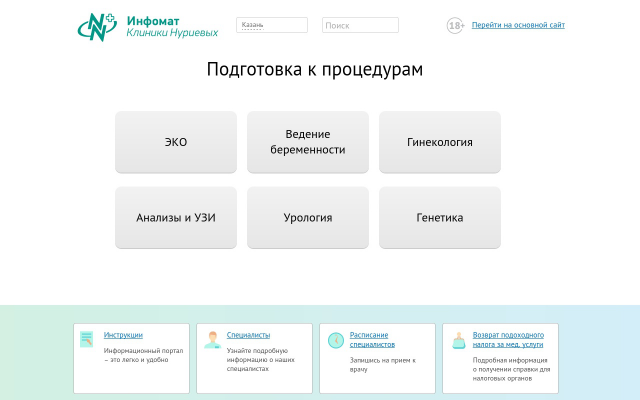Click Инфомат Клиники Нуриевых title text
The width and height of the screenshot is (640, 400).
click(x=172, y=27)
